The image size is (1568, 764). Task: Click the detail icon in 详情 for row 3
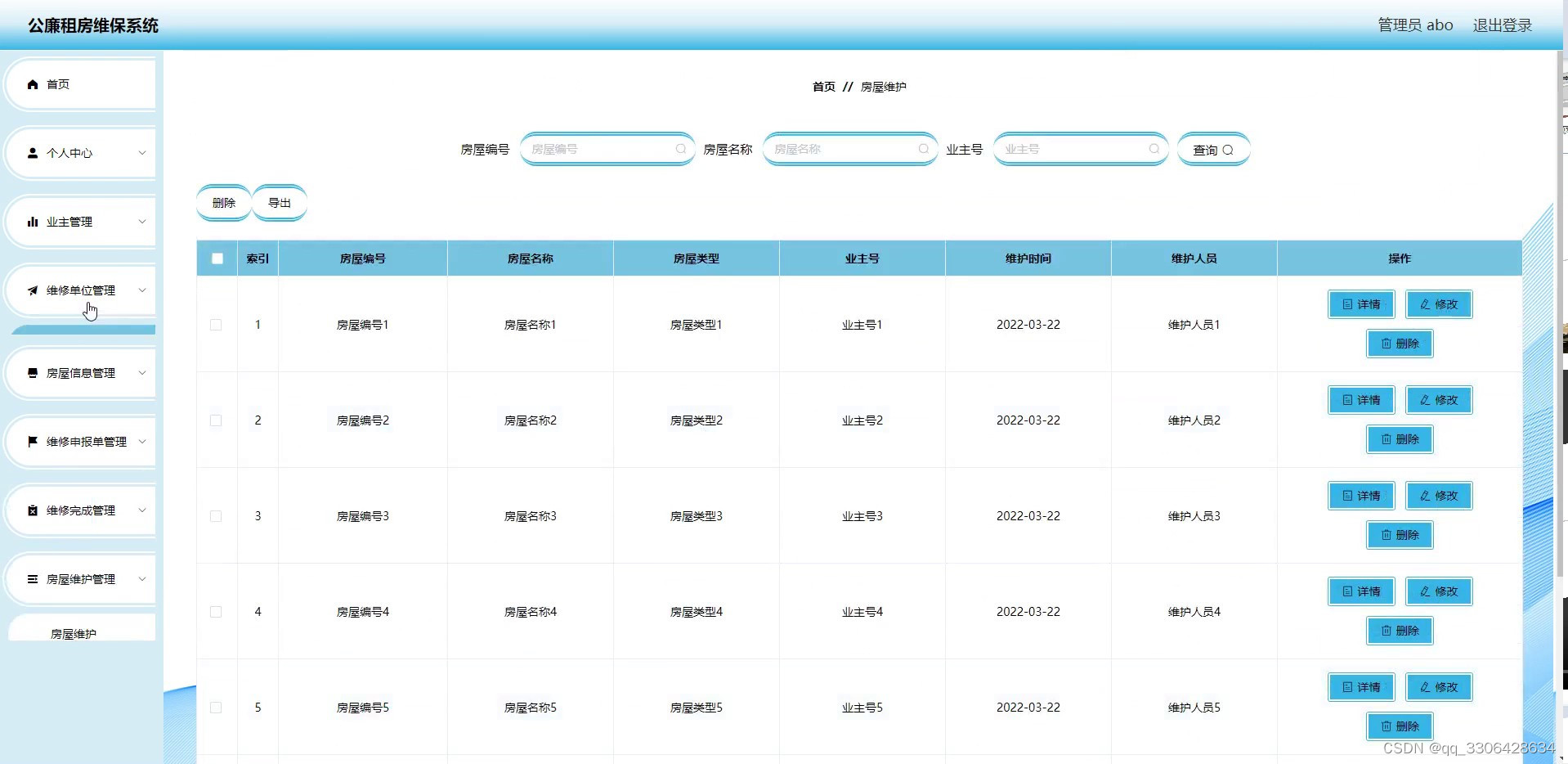(1347, 496)
